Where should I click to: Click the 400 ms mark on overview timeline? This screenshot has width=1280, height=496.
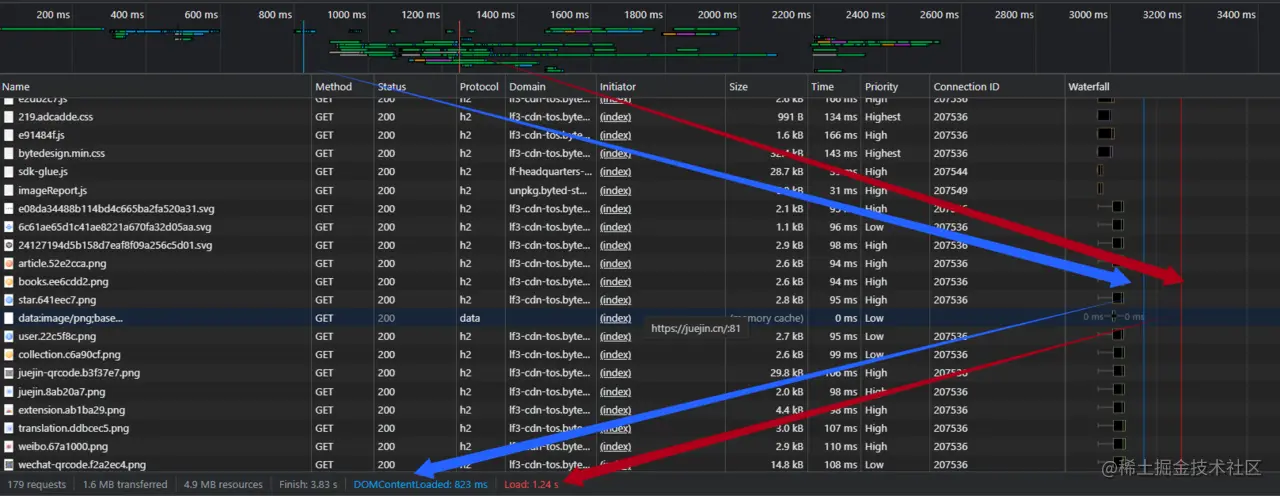[126, 15]
